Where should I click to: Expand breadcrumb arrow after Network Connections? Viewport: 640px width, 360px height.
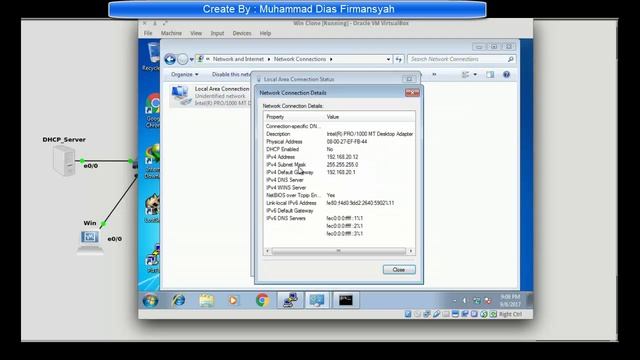[331, 59]
